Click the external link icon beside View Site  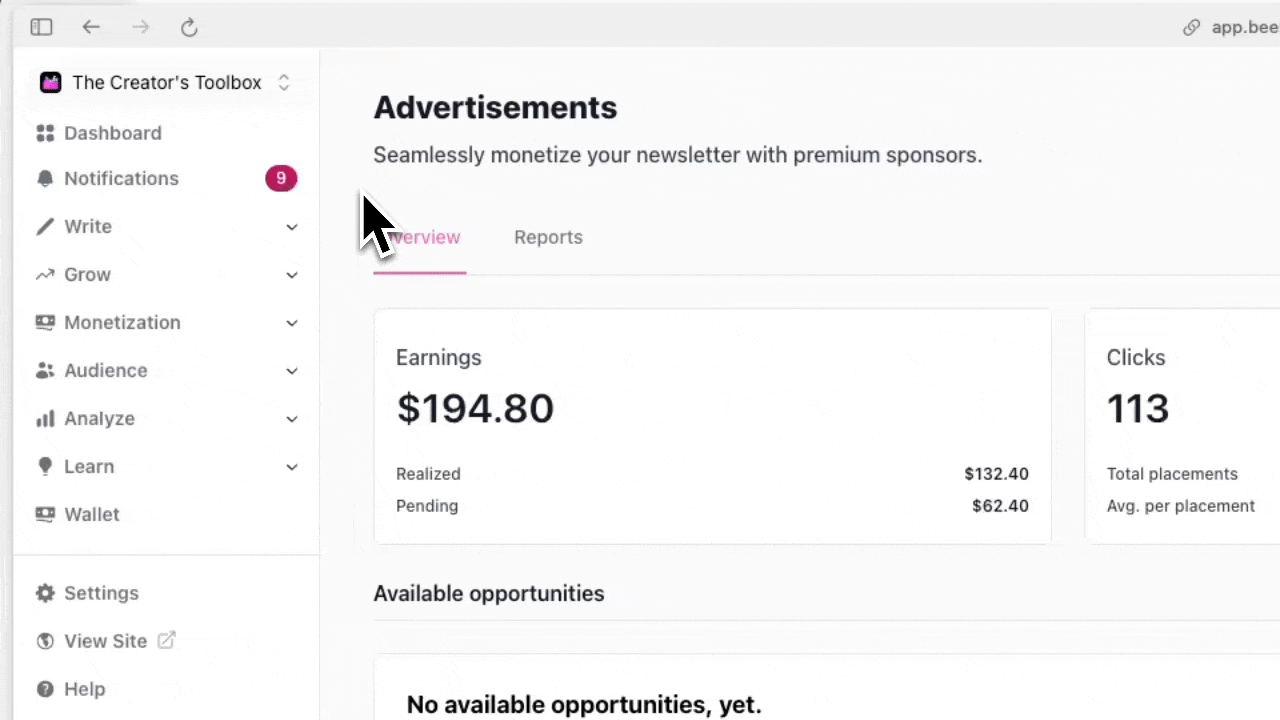tap(166, 640)
